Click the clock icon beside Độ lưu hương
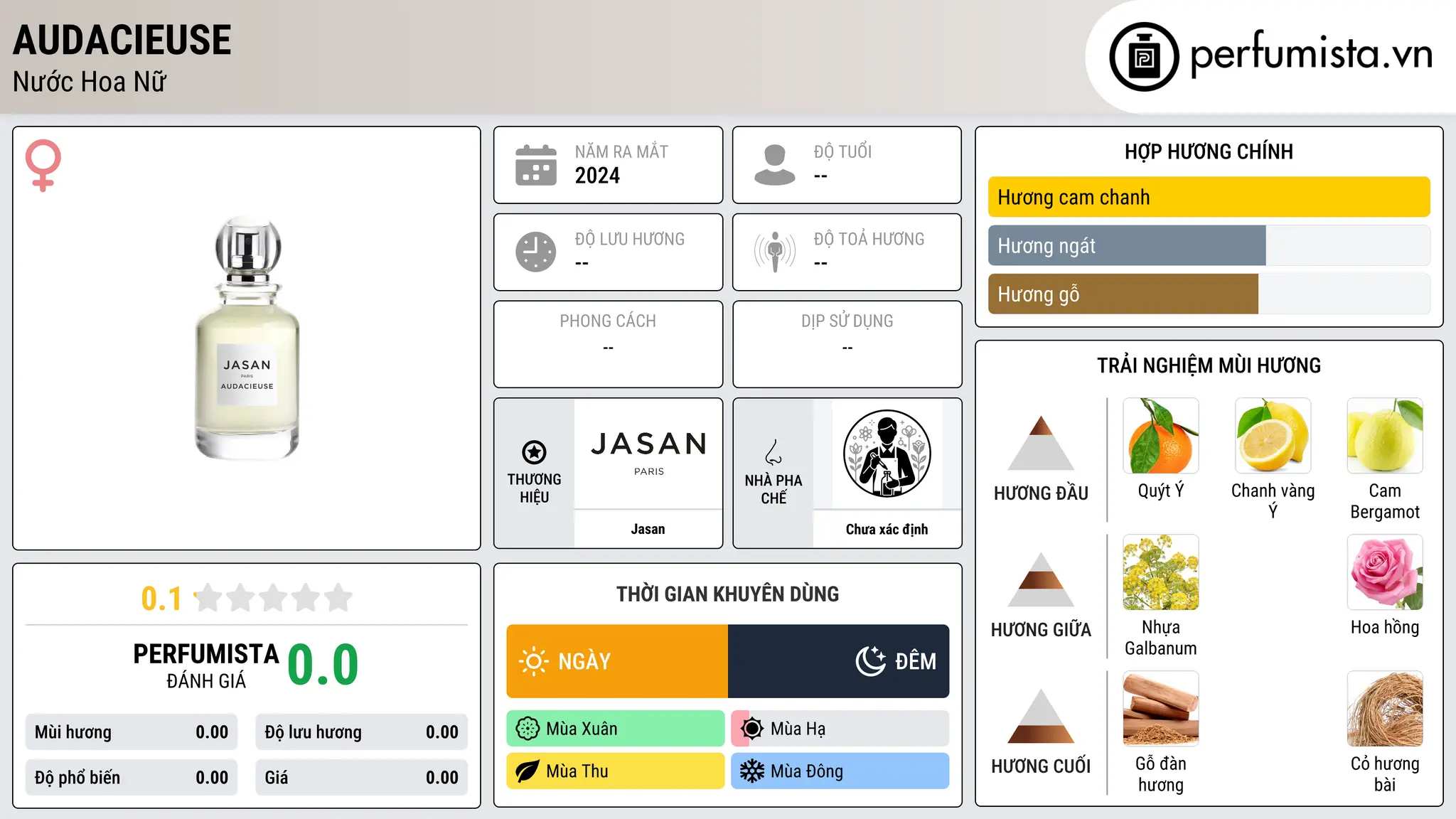The image size is (1456, 819). pyautogui.click(x=536, y=252)
